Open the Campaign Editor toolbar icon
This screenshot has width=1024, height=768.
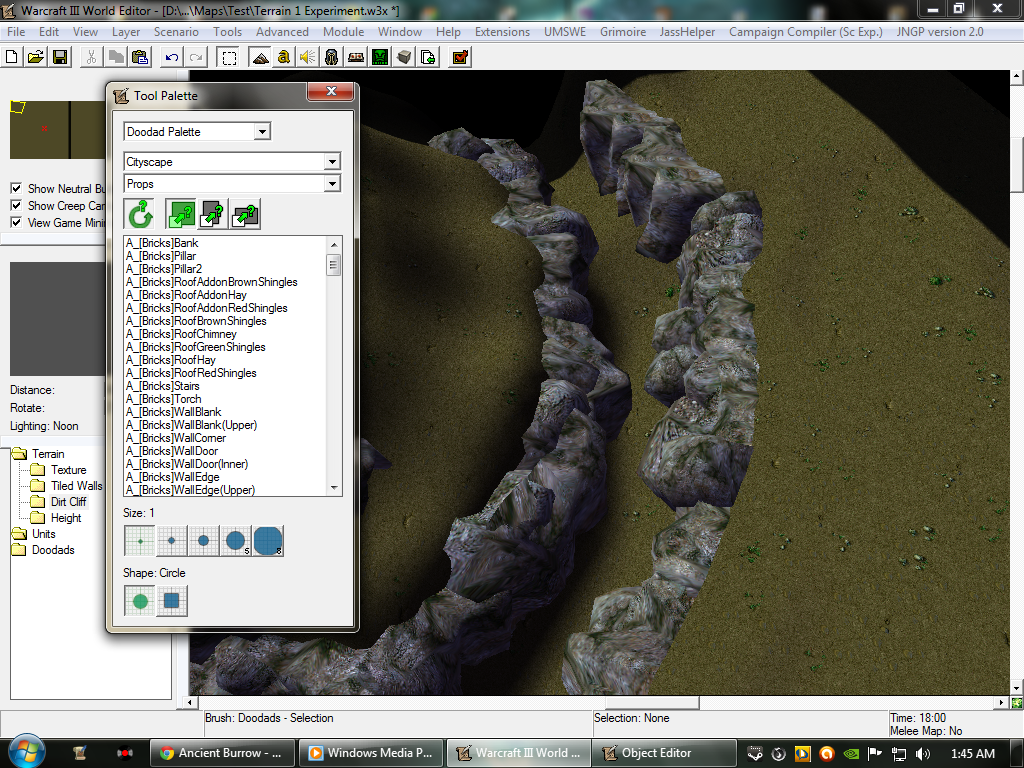coord(356,57)
